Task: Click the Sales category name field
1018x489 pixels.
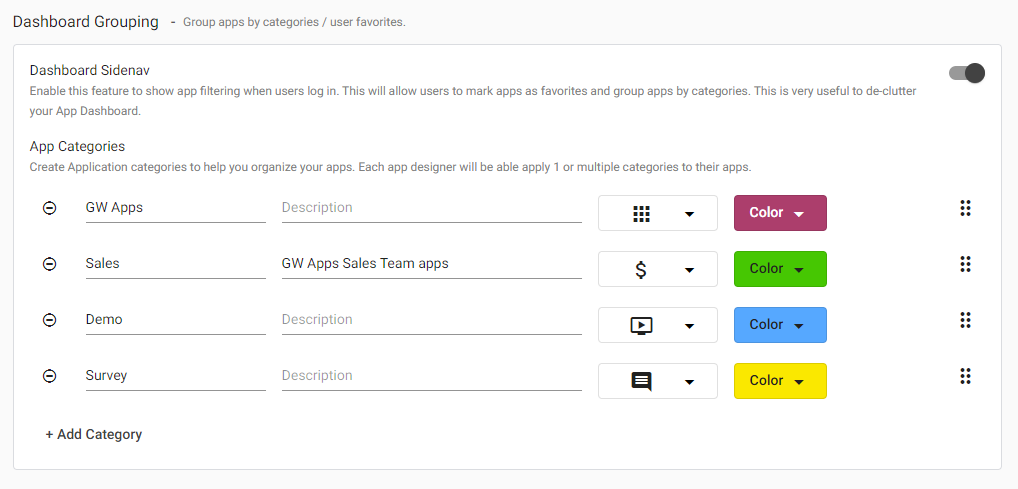Action: coord(175,264)
